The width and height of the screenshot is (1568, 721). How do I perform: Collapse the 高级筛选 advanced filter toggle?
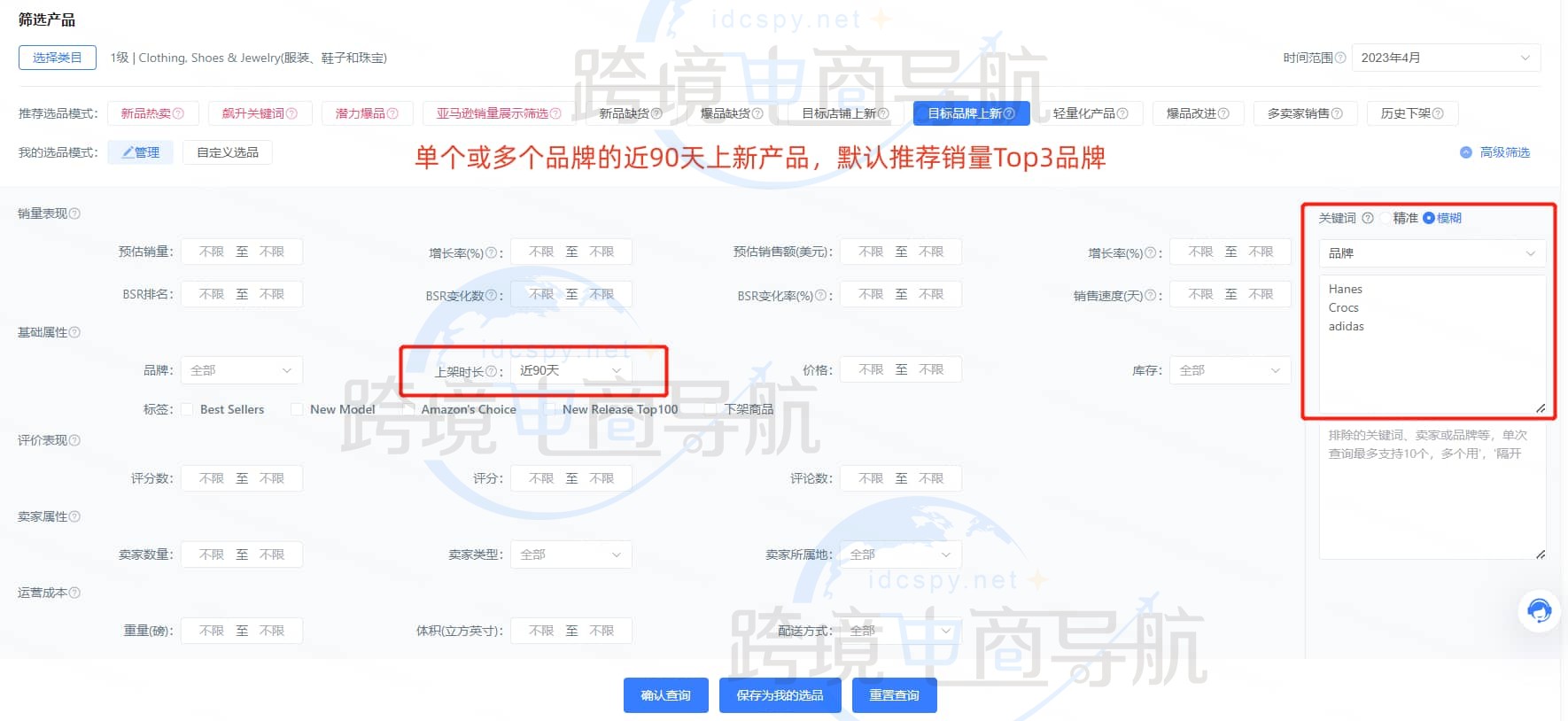[1495, 152]
